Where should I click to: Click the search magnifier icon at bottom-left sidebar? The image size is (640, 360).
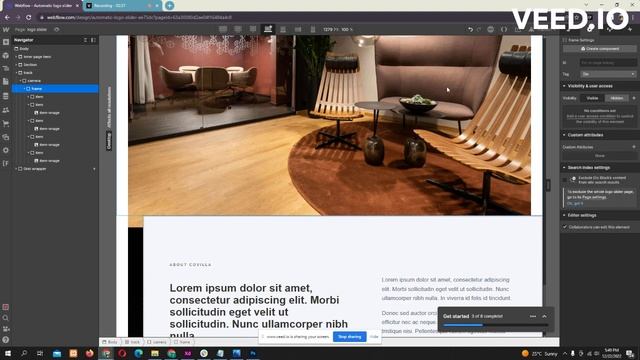(6, 318)
